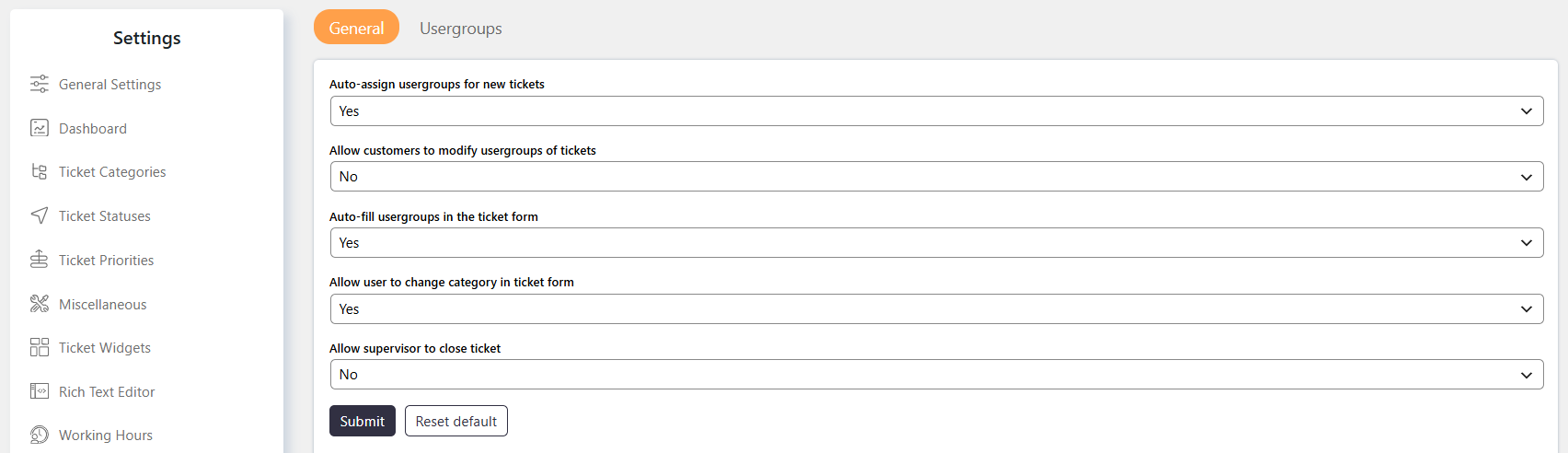
Task: Expand Allow user to change category dropdown
Action: tap(937, 308)
